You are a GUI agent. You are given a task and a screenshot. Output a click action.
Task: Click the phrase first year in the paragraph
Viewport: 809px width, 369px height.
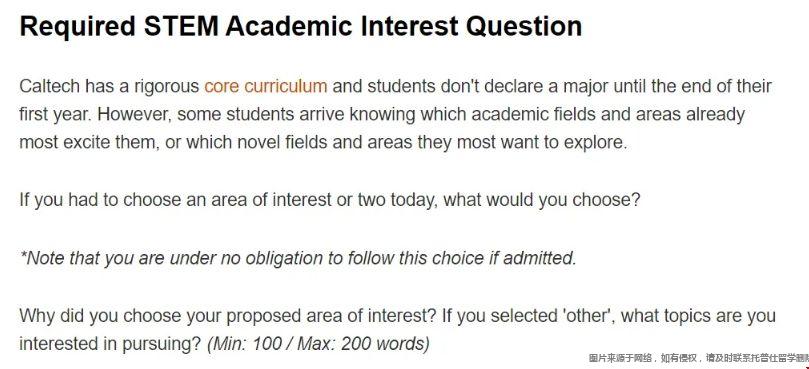pos(55,115)
